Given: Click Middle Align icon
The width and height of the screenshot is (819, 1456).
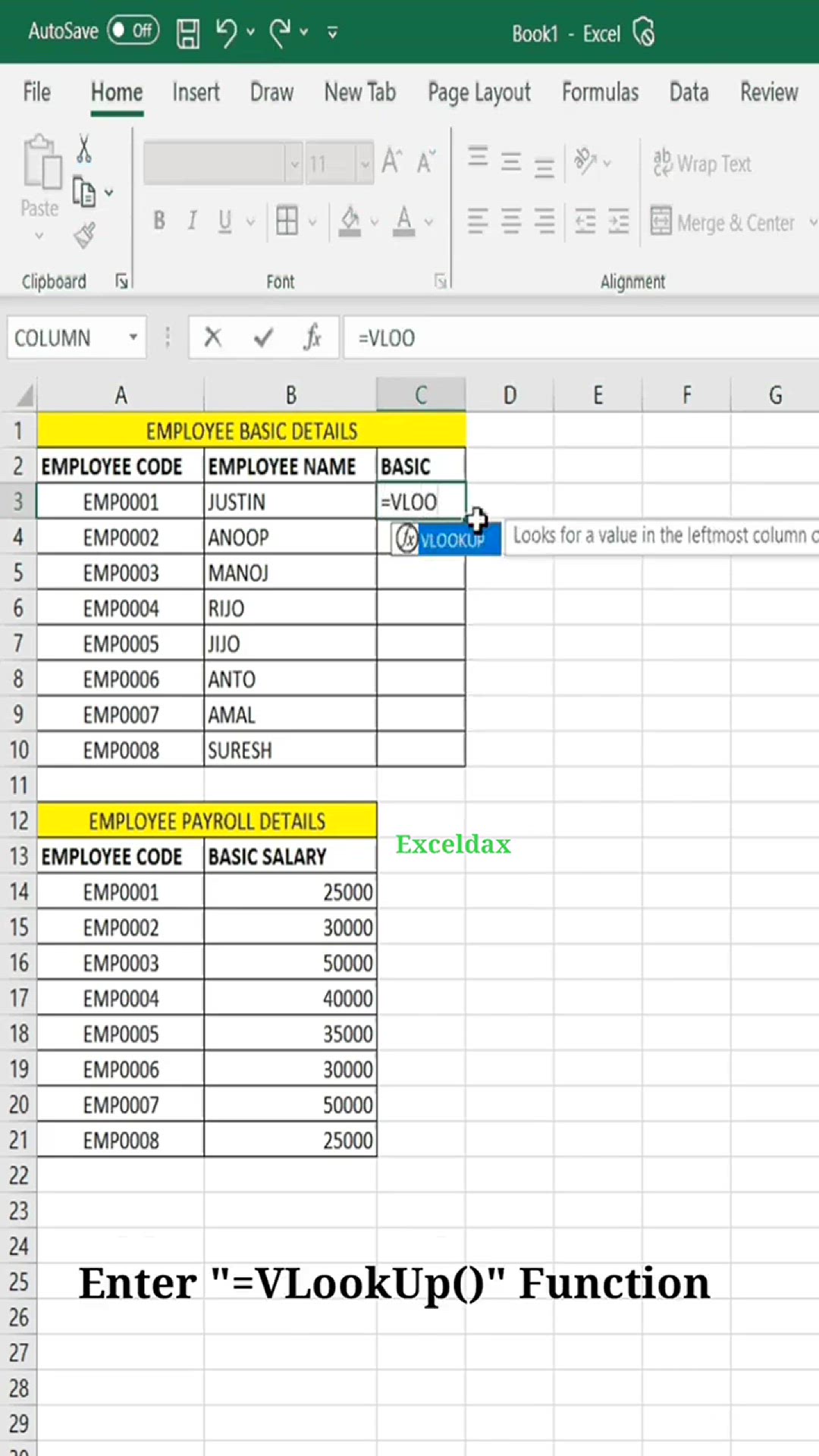Looking at the screenshot, I should coord(511,162).
